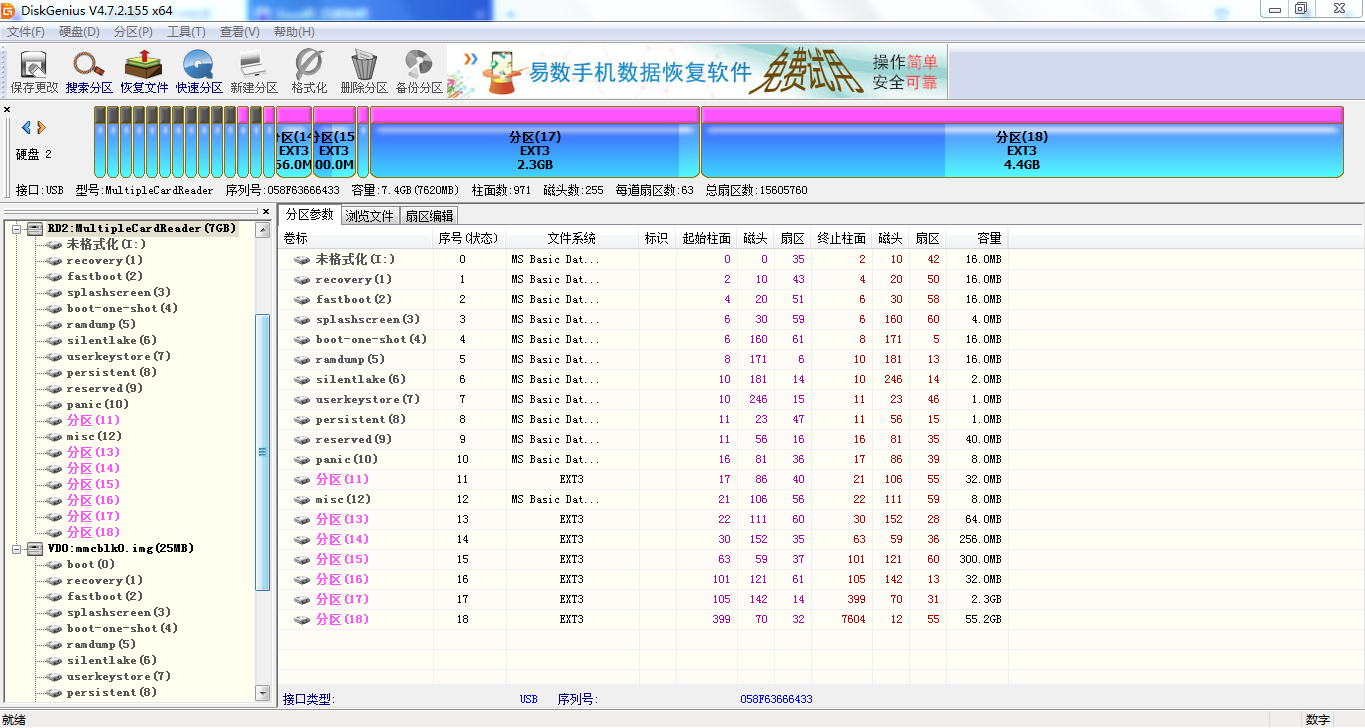
Task: Click the VD0:mmcblk0.img disk icon in tree
Action: pyautogui.click(x=35, y=548)
